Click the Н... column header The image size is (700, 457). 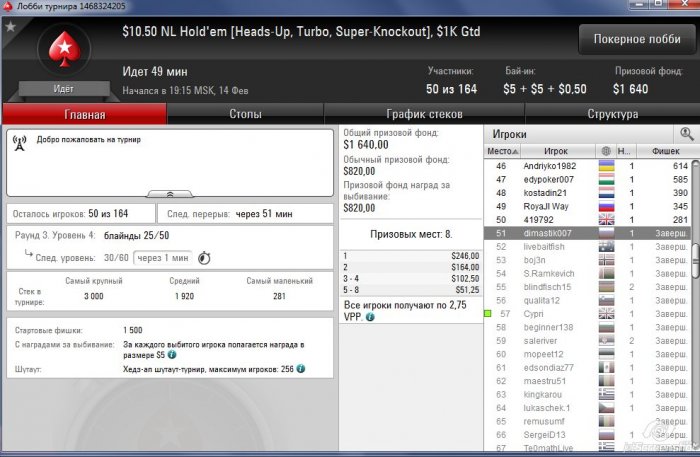pyautogui.click(x=626, y=151)
